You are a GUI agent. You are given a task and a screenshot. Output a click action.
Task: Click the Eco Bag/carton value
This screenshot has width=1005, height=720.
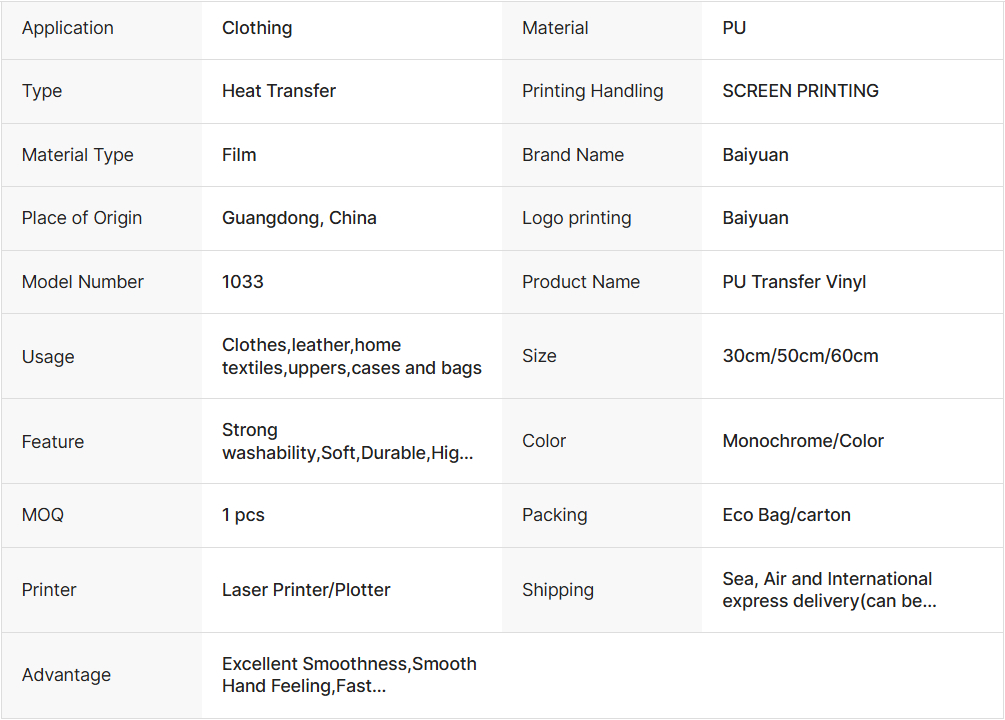click(x=786, y=515)
